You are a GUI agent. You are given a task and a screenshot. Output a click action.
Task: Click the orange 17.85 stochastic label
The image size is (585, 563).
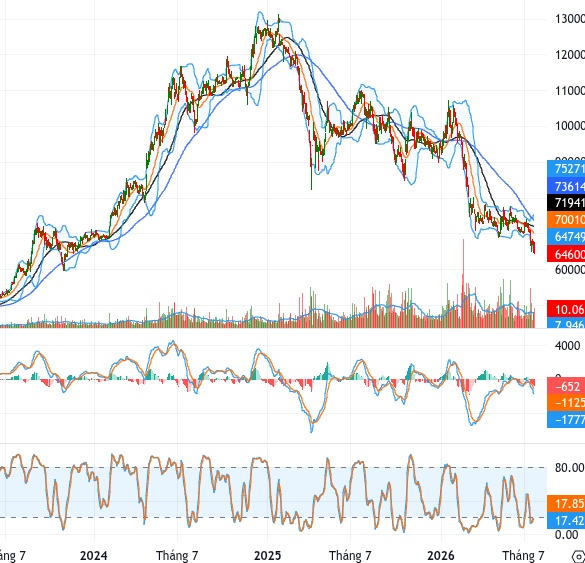point(566,504)
